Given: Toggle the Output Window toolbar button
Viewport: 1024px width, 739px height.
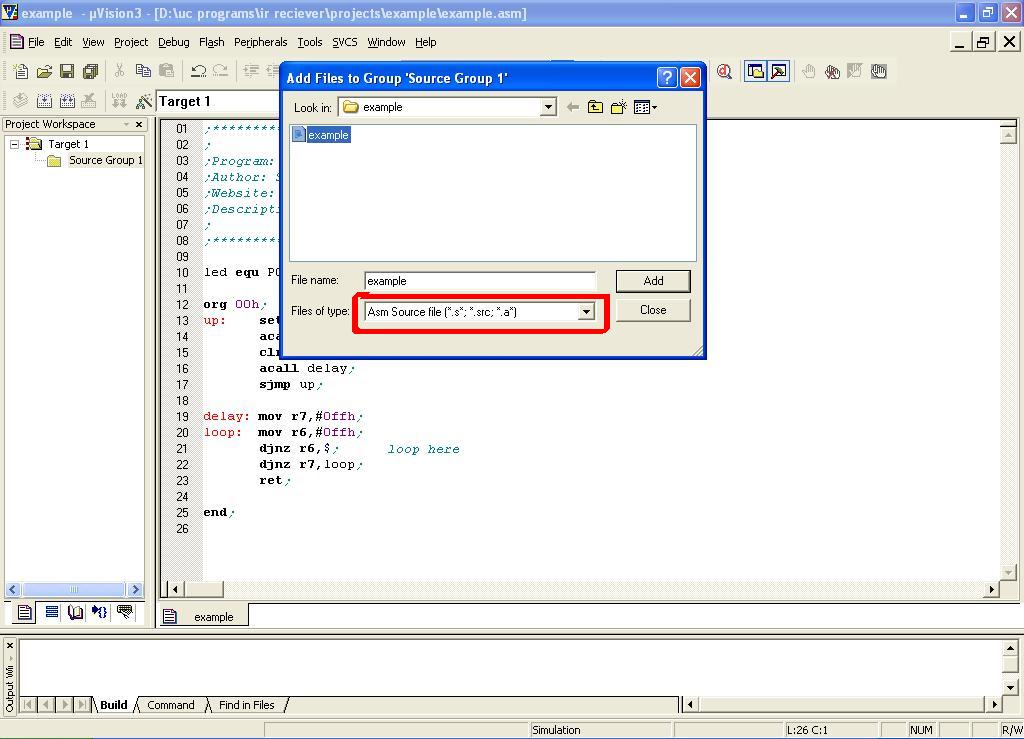Looking at the screenshot, I should click(x=778, y=71).
